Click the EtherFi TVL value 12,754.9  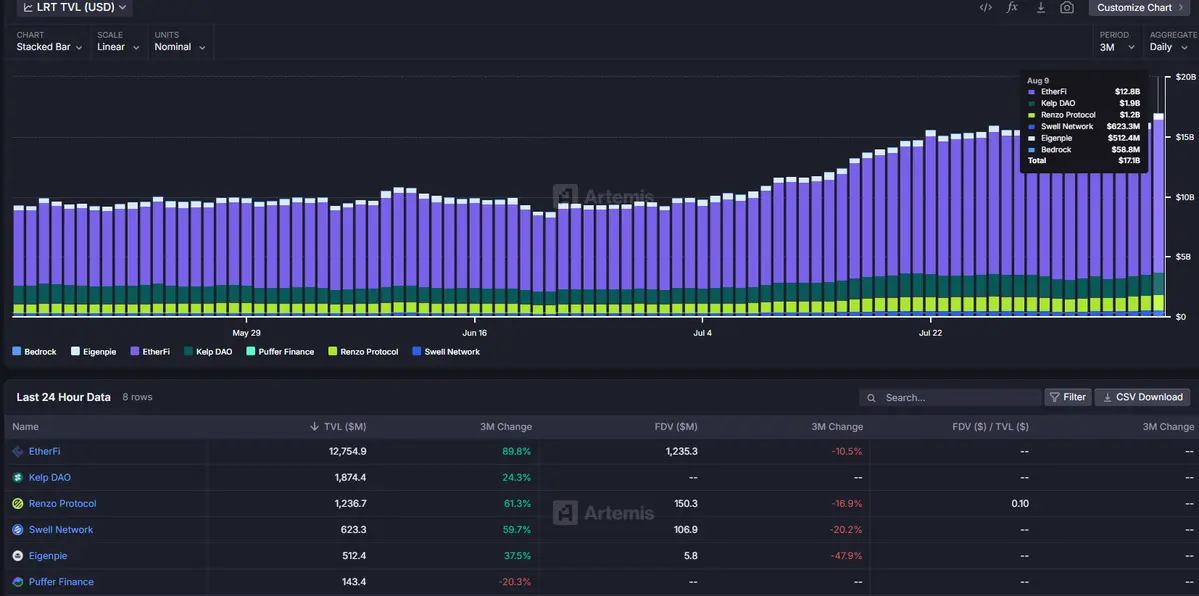[347, 451]
